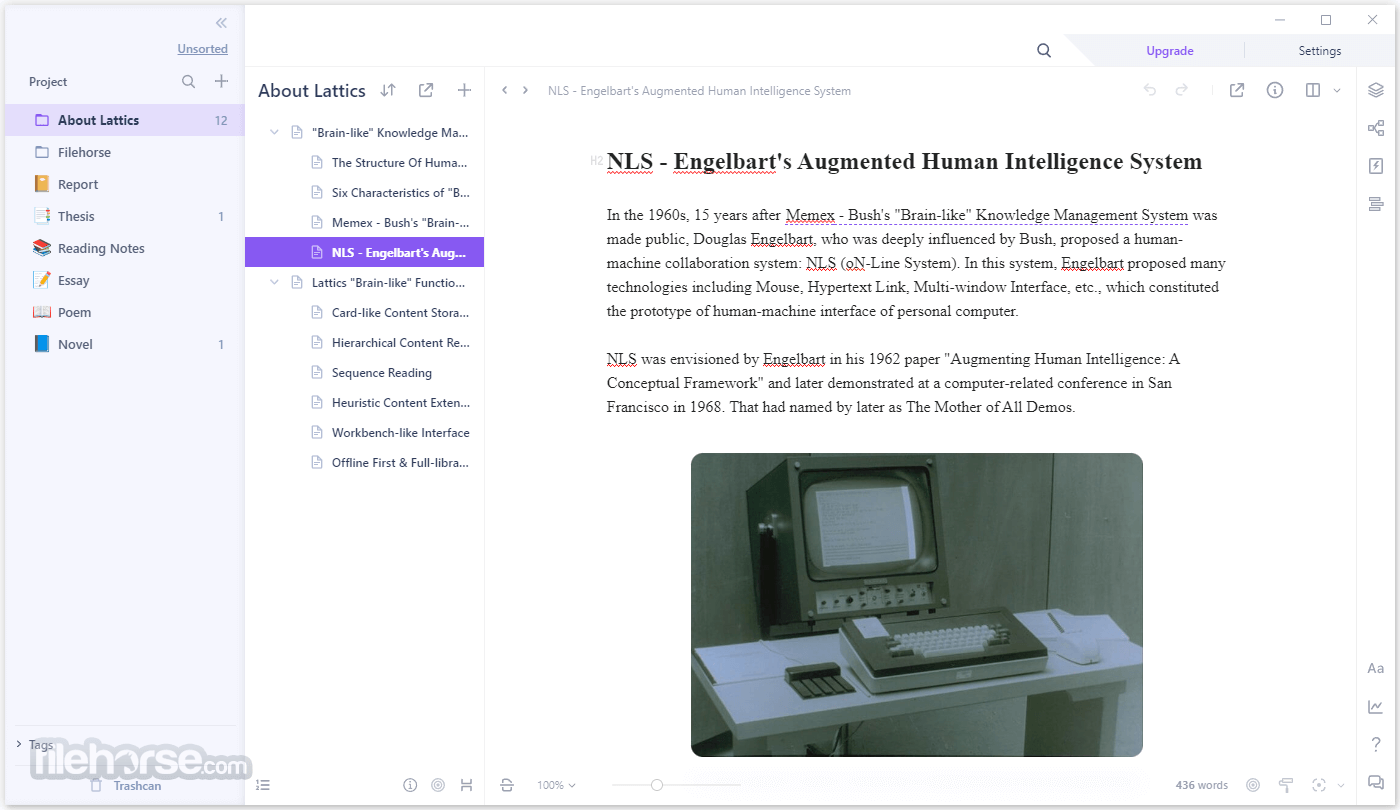The width and height of the screenshot is (1400, 810).
Task: Toggle the split view layout icon
Action: pos(1313,90)
